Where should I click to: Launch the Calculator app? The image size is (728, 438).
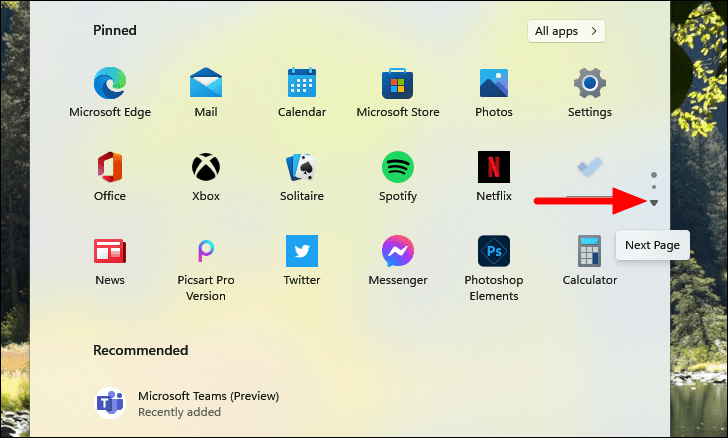[x=590, y=261]
